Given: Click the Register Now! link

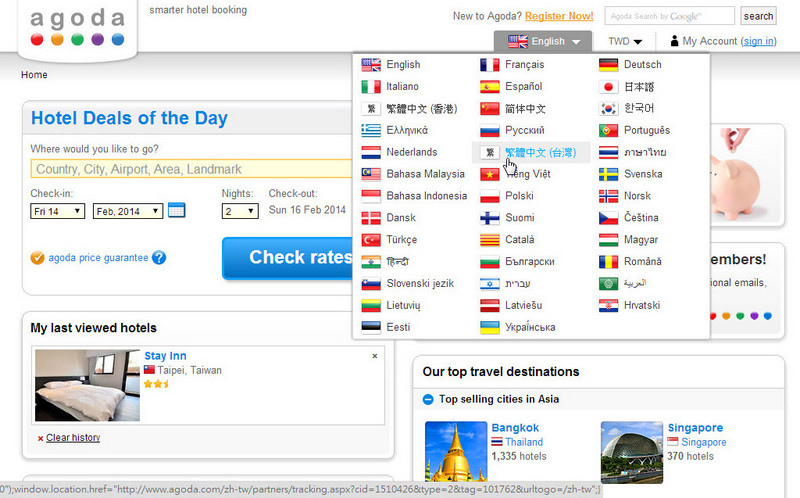Looking at the screenshot, I should (559, 16).
